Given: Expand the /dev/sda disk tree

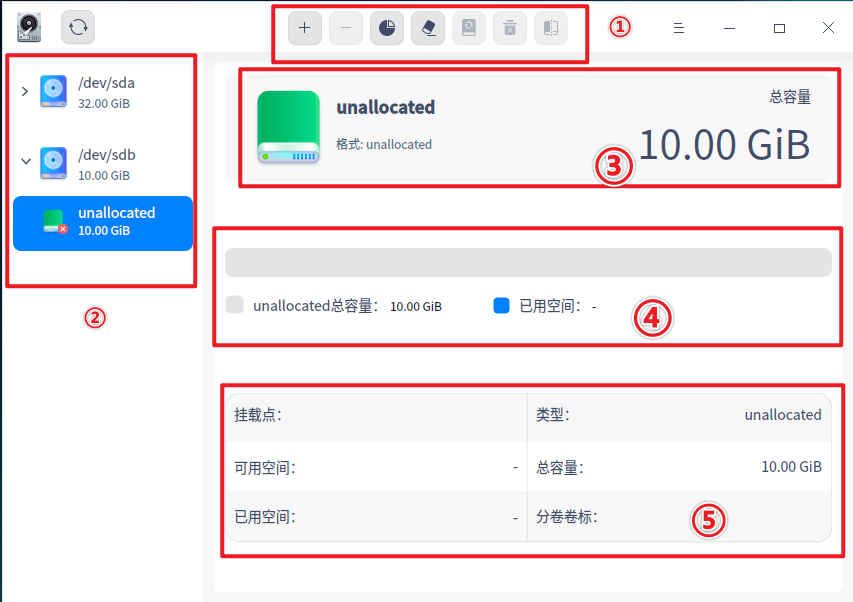Looking at the screenshot, I should (25, 92).
